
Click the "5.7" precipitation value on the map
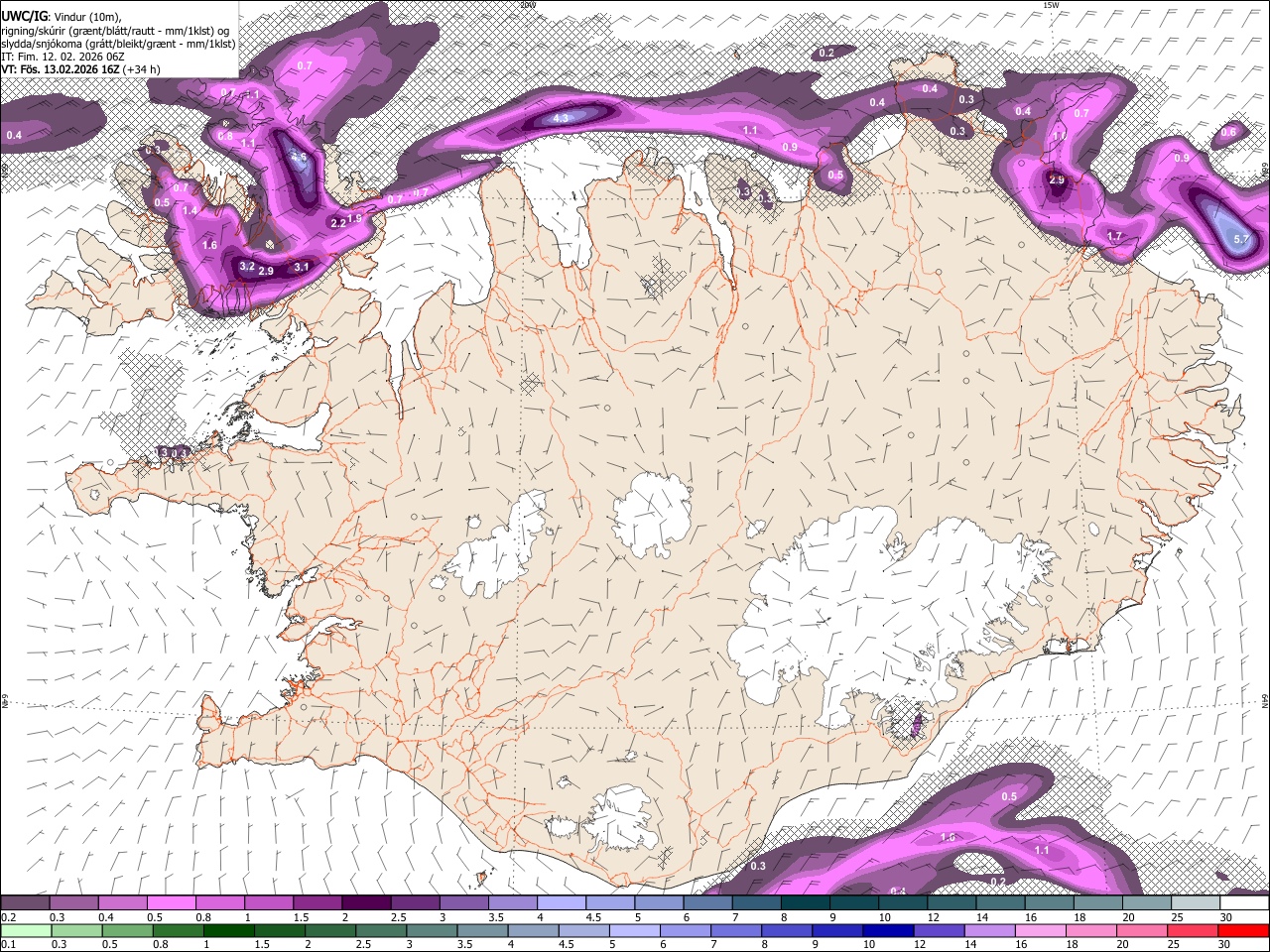1241,239
